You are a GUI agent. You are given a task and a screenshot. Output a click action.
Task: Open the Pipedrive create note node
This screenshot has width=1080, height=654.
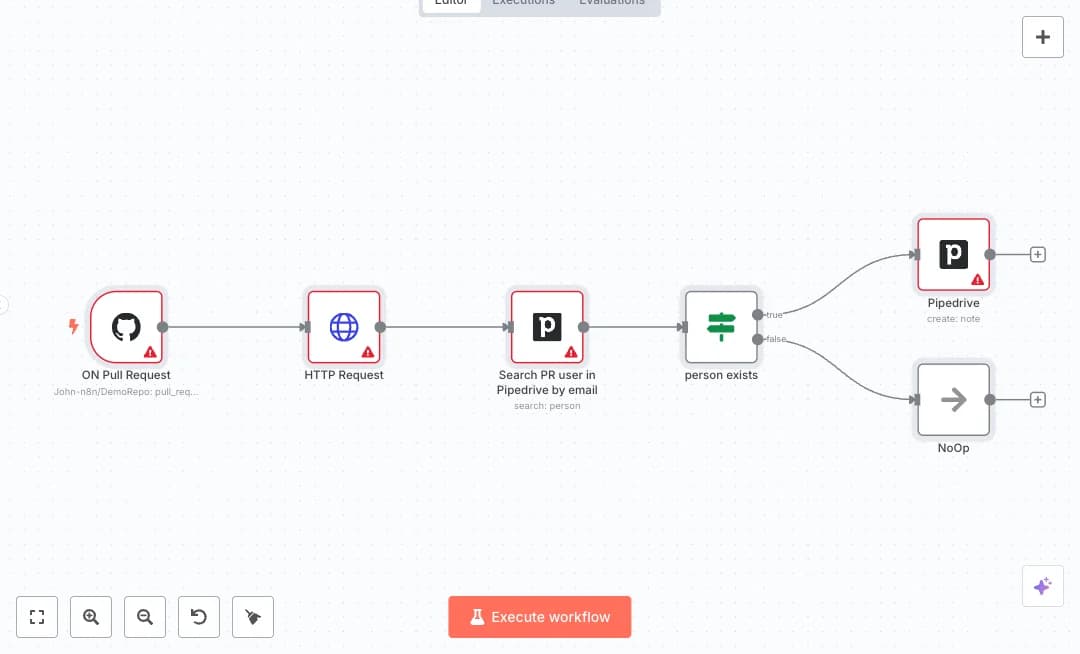pyautogui.click(x=953, y=253)
